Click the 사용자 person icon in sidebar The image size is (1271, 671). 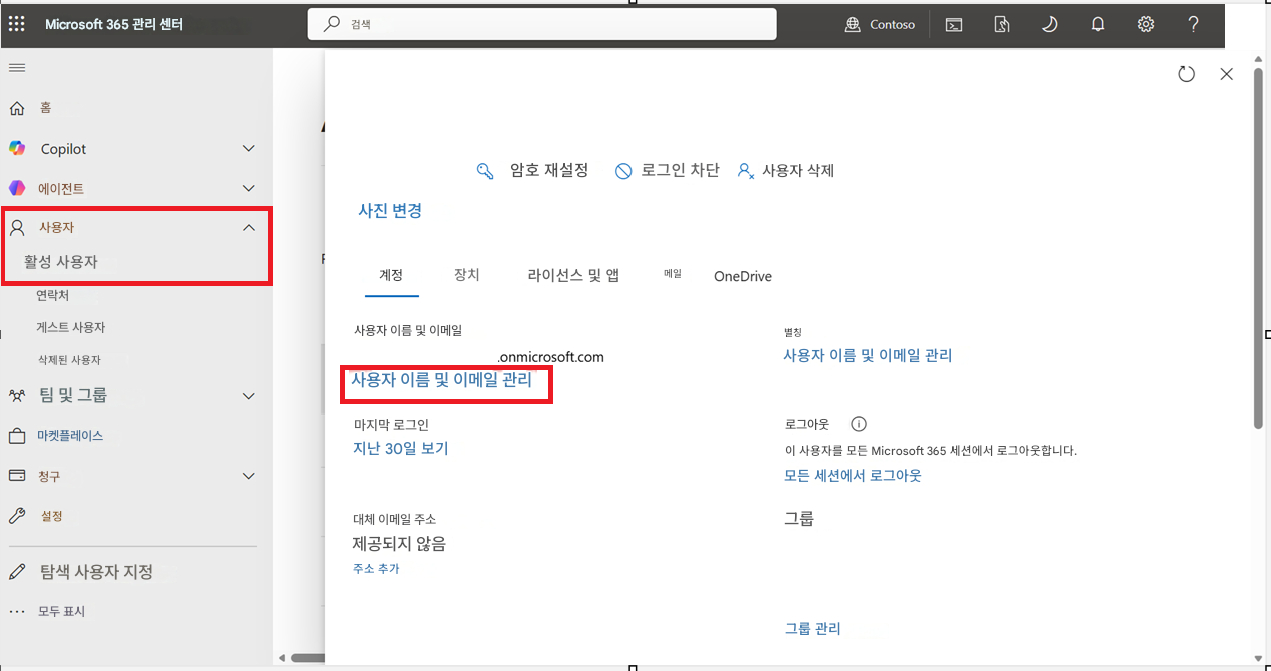(17, 228)
